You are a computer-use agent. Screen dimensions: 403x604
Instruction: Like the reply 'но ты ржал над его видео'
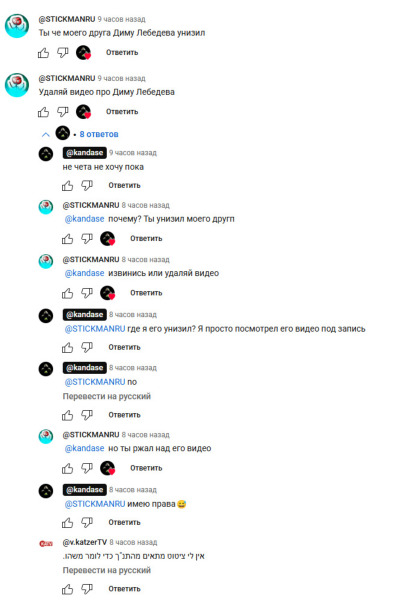(x=67, y=468)
